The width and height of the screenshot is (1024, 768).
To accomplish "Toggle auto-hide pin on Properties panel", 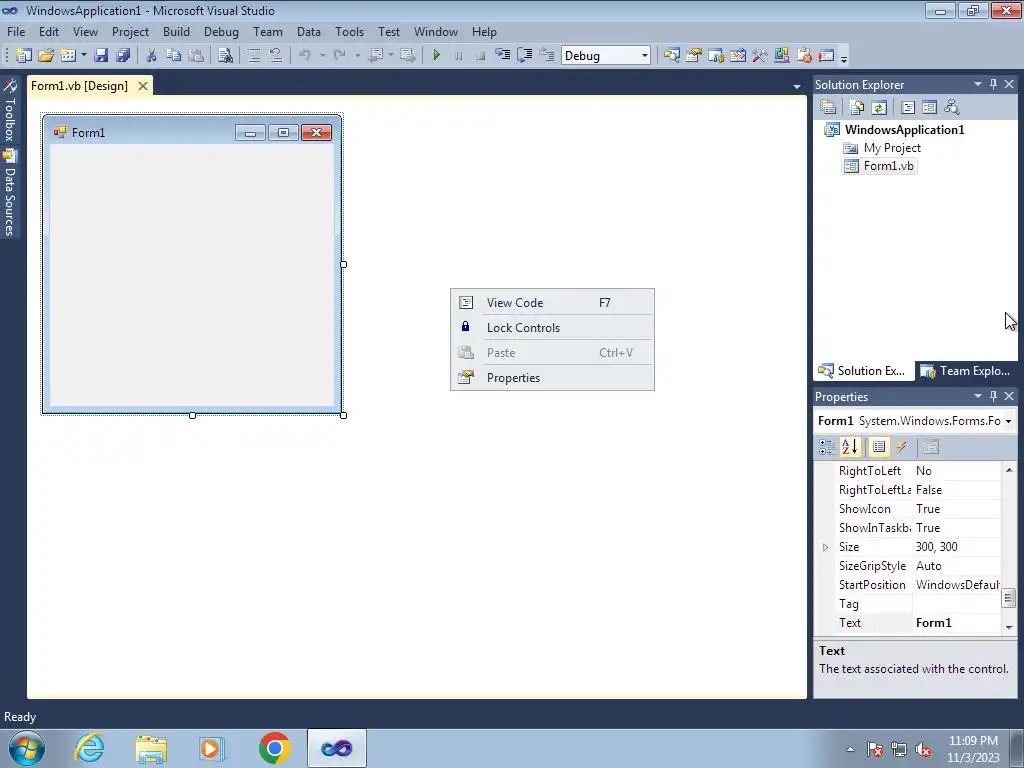I will pos(993,396).
